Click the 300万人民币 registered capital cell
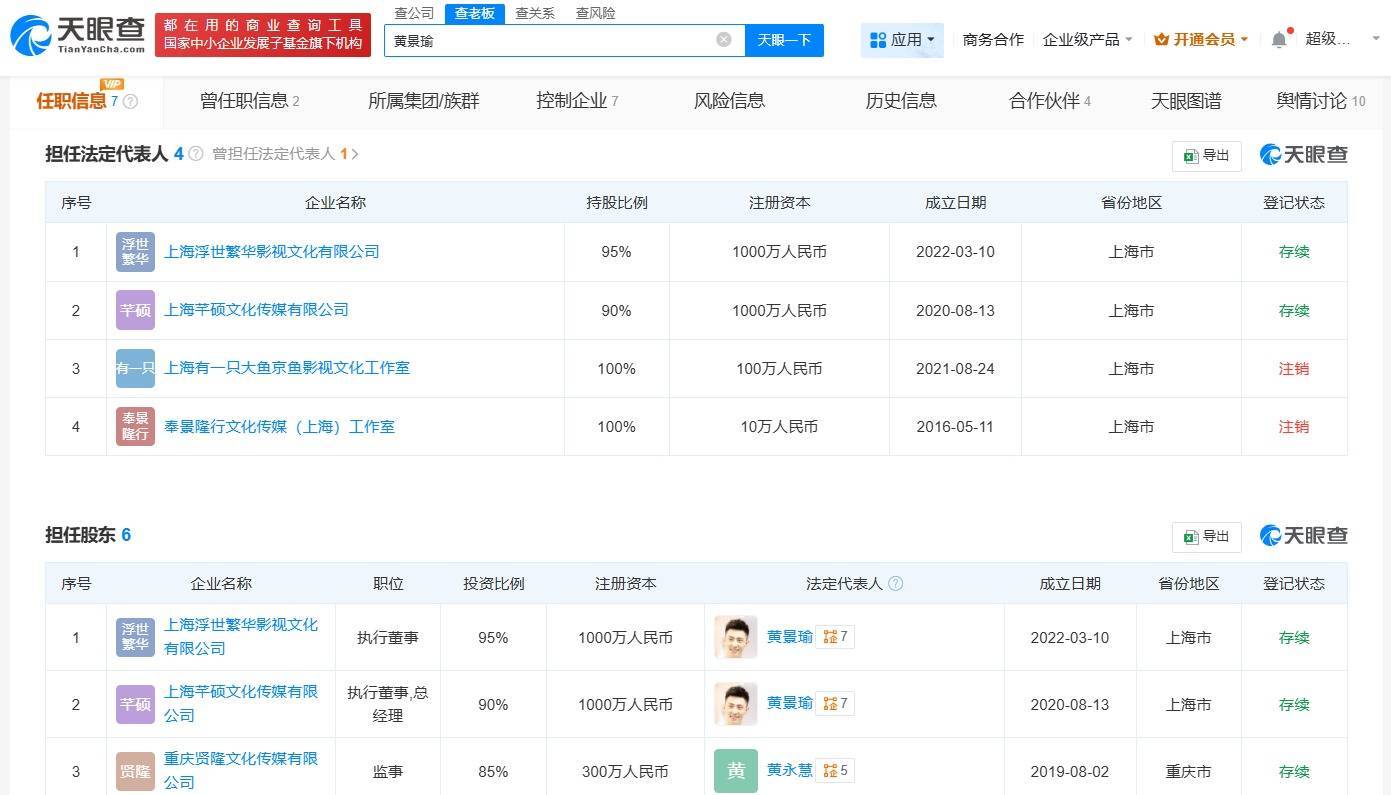The height and width of the screenshot is (795, 1391). coord(625,771)
